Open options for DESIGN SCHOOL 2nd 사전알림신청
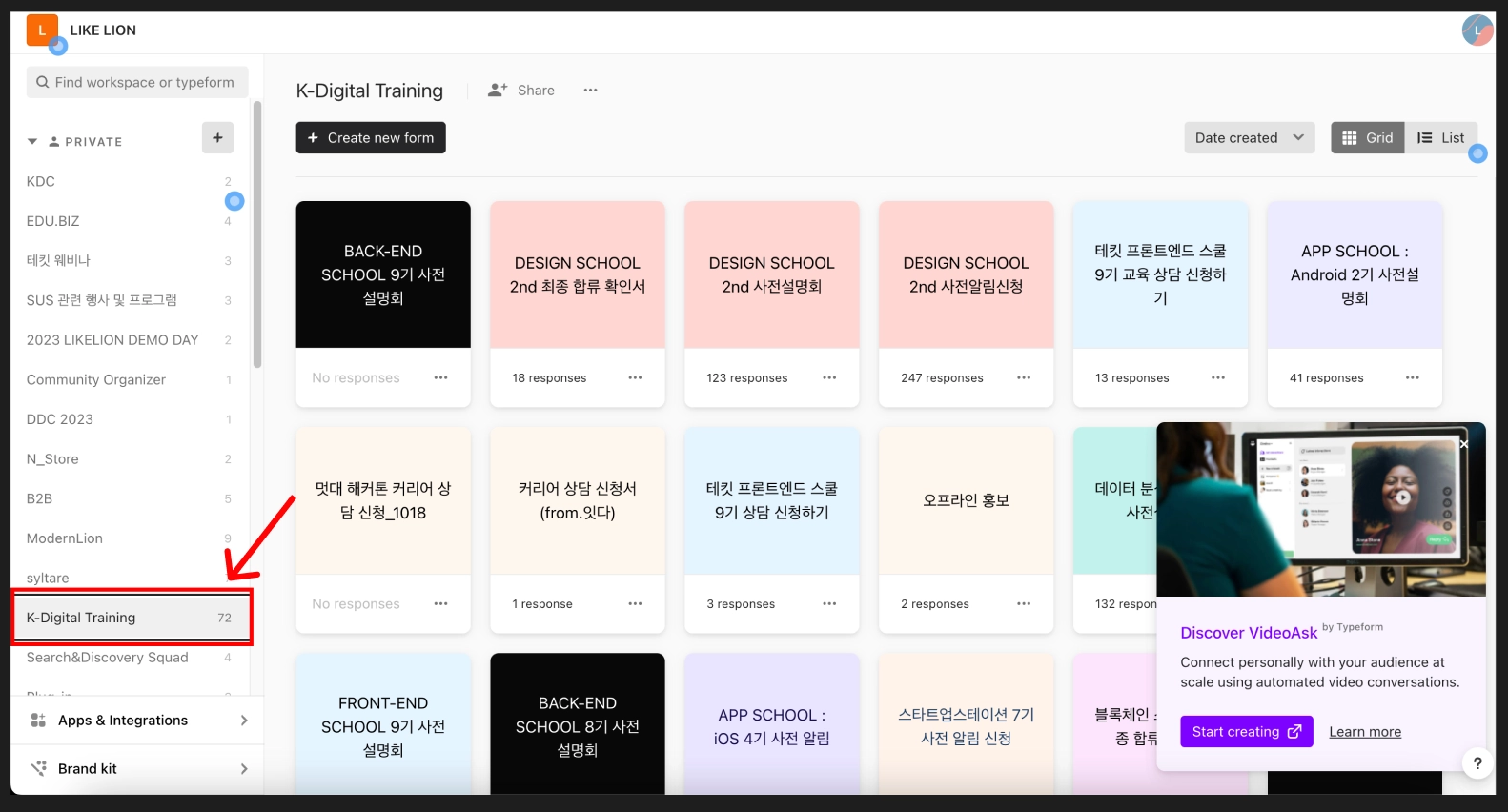 pos(1024,378)
